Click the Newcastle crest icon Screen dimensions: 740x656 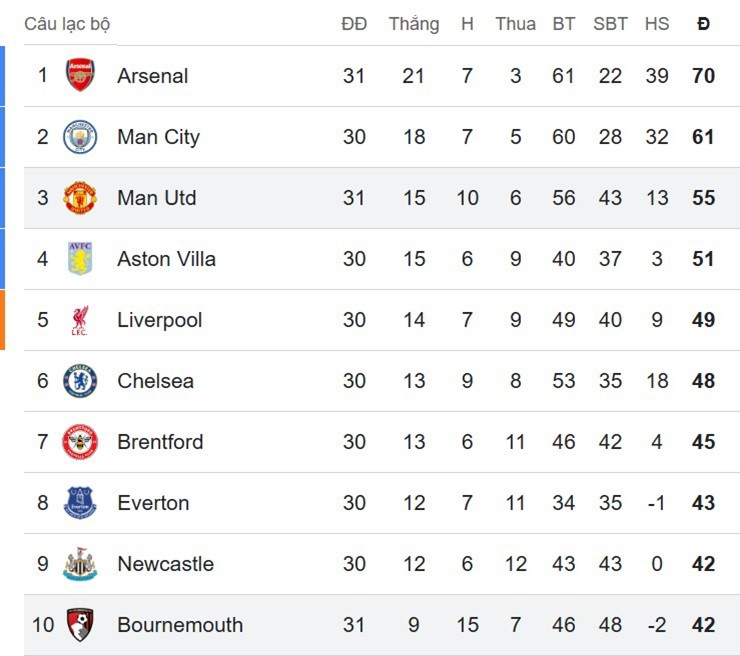(80, 564)
